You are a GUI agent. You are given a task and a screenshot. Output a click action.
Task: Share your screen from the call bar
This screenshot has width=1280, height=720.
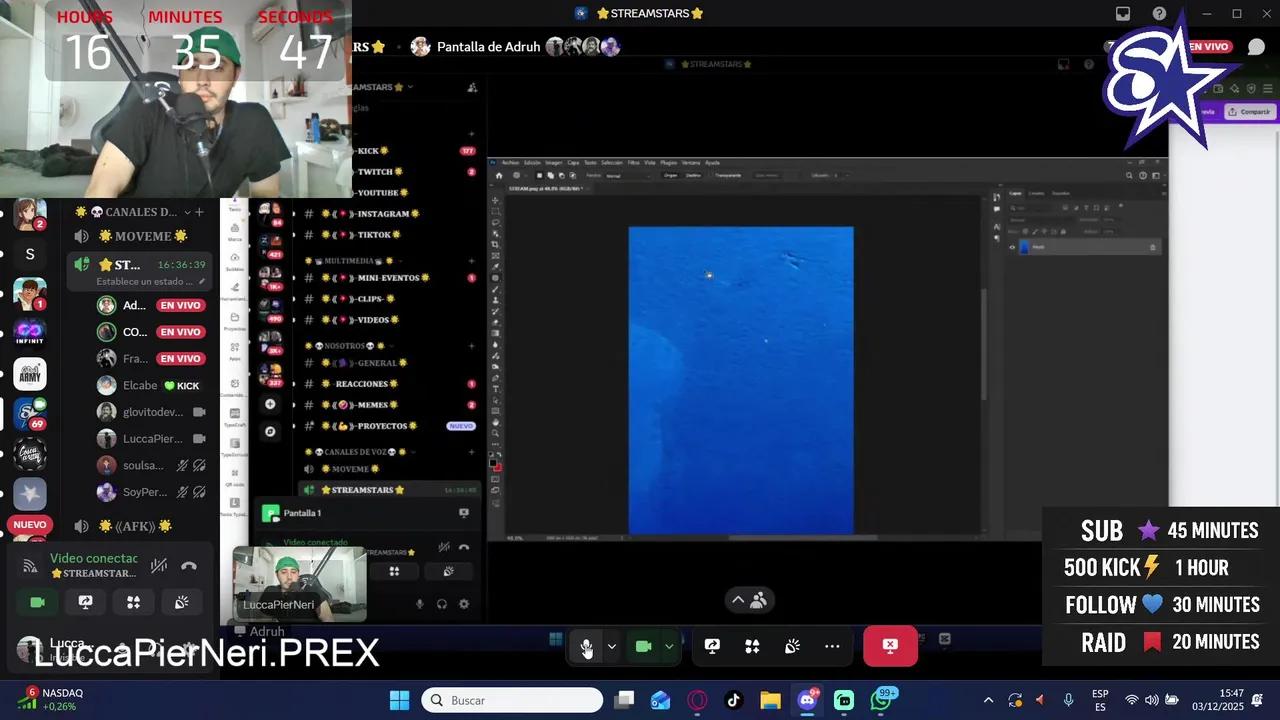coord(712,647)
